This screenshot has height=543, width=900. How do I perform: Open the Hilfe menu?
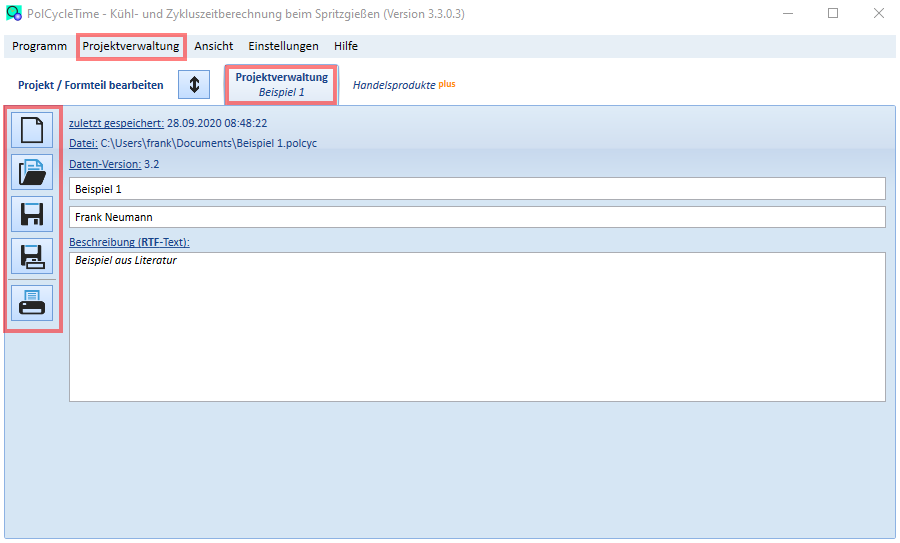coord(346,46)
